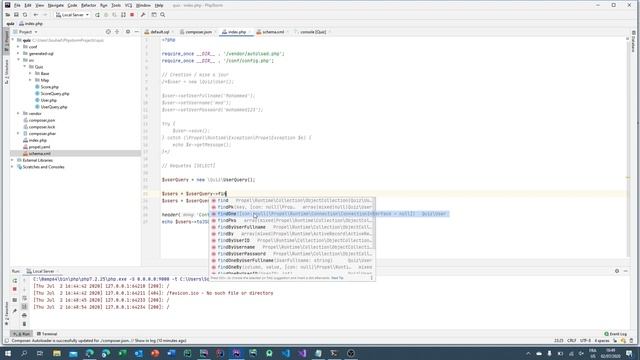Click the Run tool window button
640x360 pixels.
tap(21, 334)
